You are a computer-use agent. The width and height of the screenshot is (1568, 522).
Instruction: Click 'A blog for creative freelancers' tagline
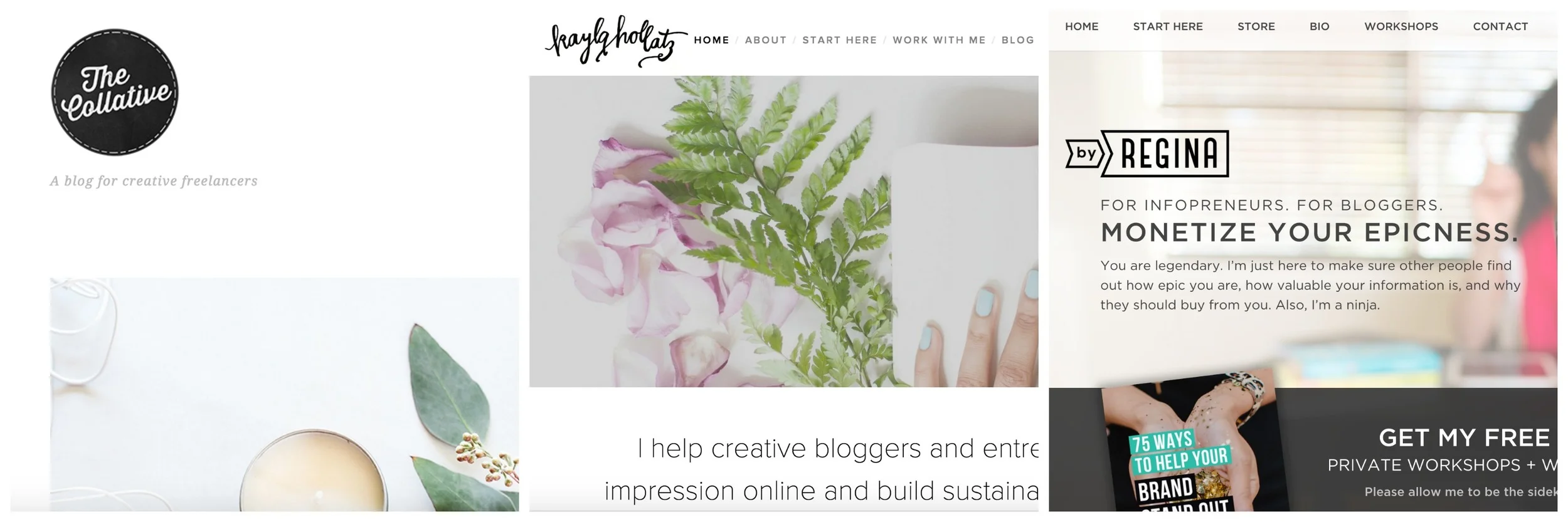click(154, 181)
